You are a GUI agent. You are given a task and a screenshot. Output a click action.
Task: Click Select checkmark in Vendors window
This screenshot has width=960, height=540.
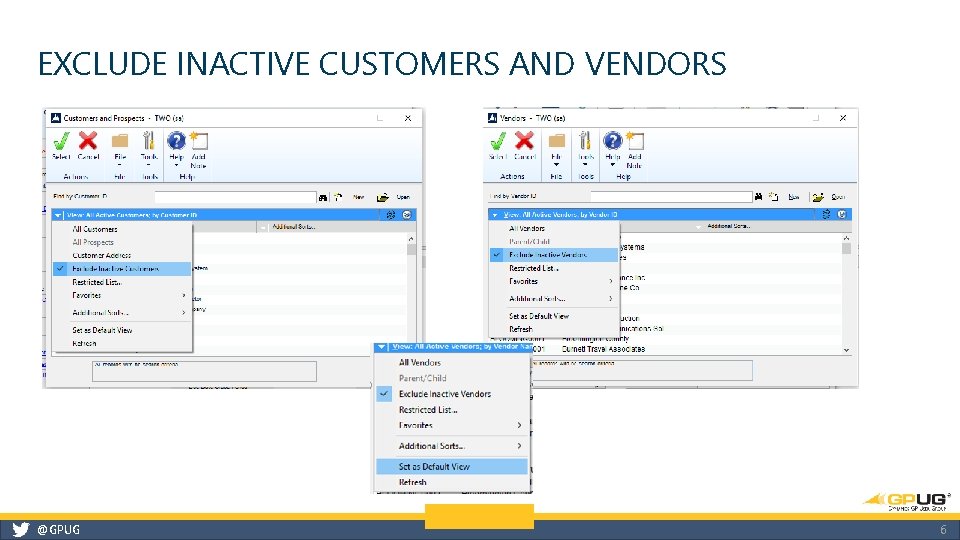point(498,141)
